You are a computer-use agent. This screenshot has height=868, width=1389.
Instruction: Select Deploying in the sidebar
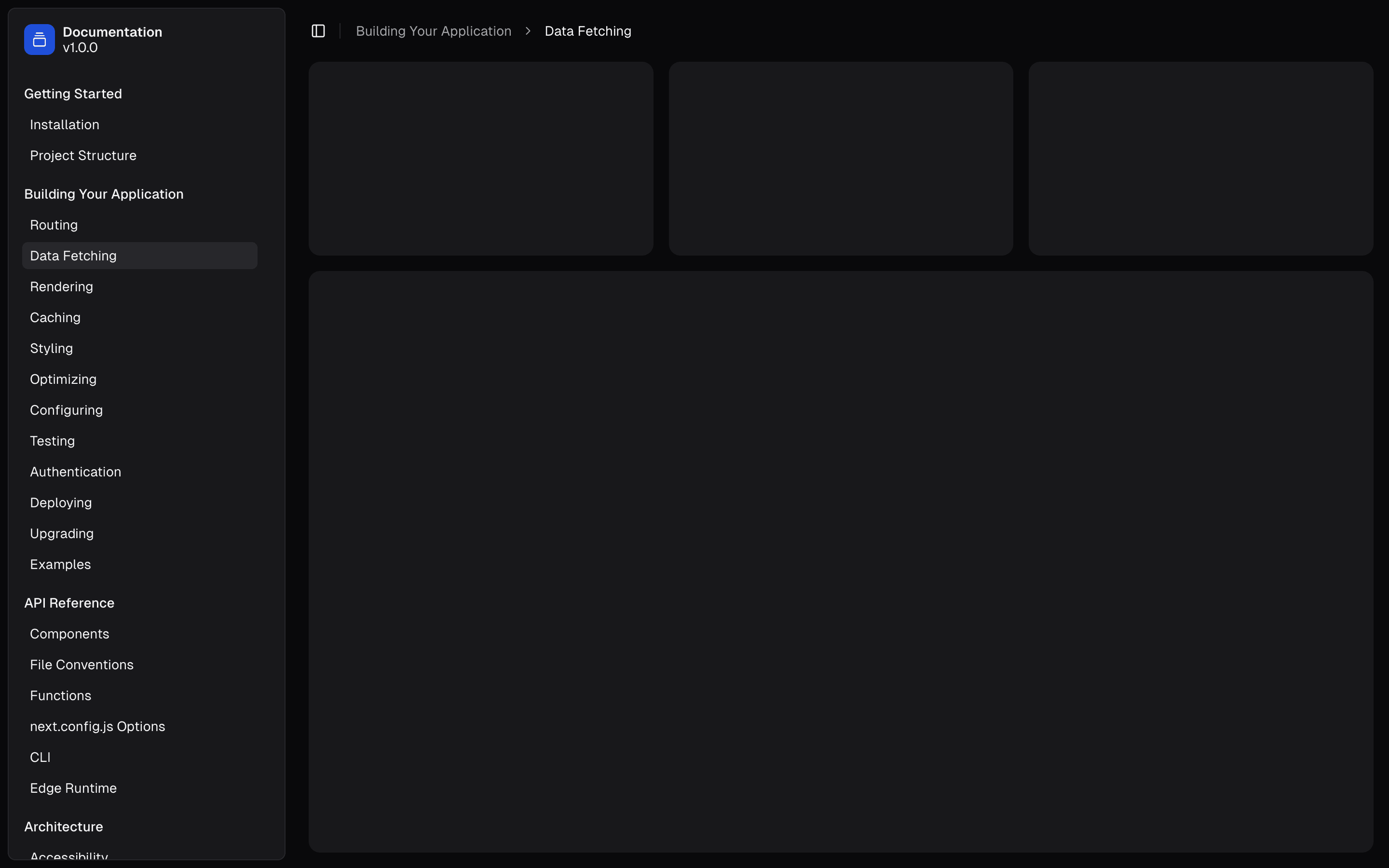point(61,502)
